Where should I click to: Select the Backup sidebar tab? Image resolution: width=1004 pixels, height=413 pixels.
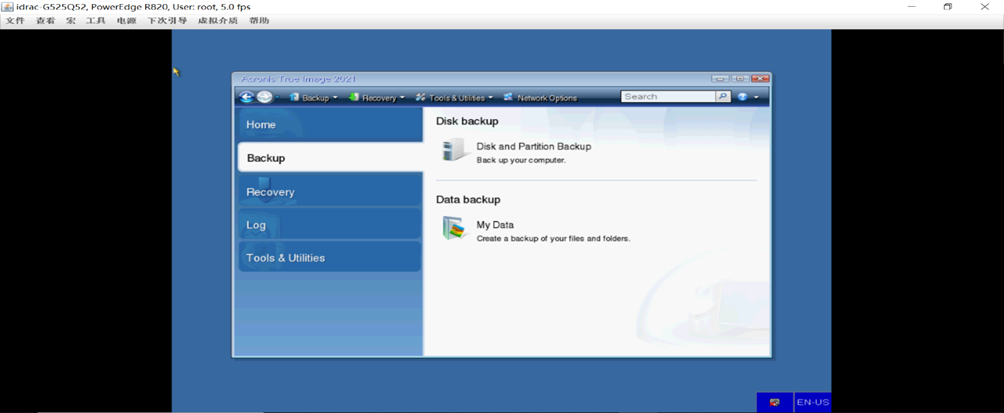330,158
